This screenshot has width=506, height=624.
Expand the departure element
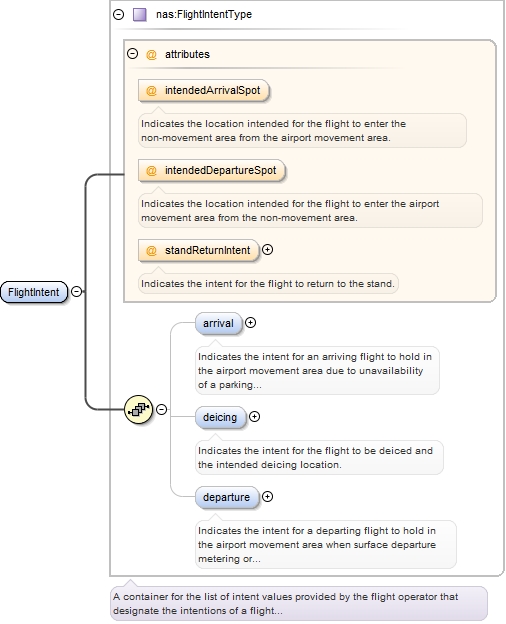(268, 497)
